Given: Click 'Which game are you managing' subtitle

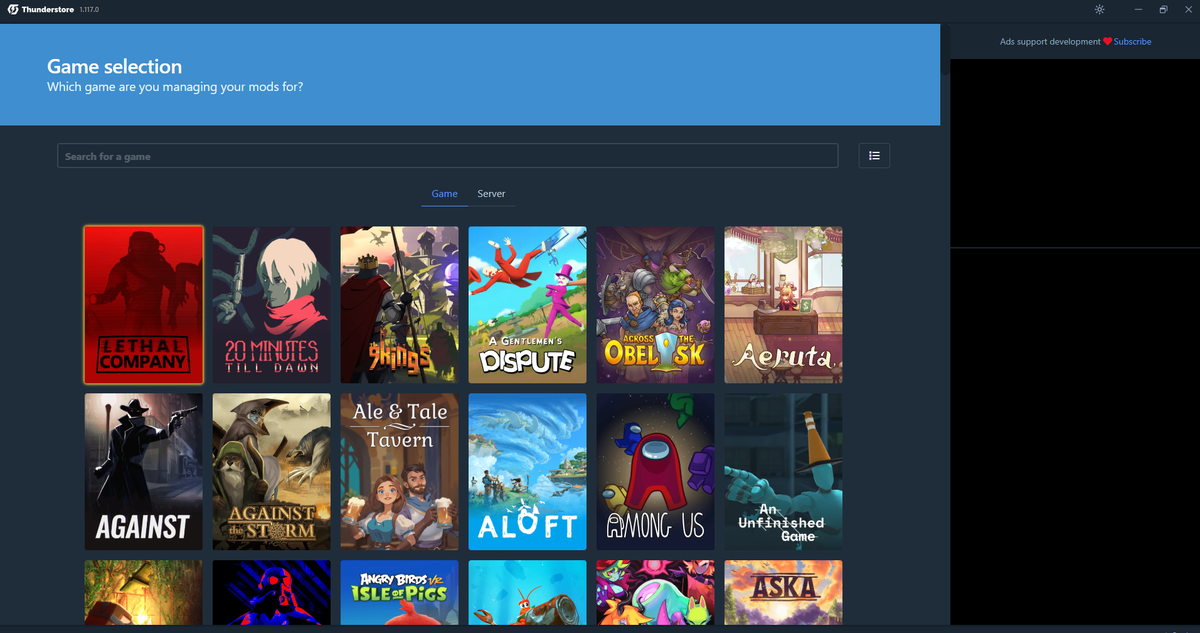Looking at the screenshot, I should pos(175,87).
